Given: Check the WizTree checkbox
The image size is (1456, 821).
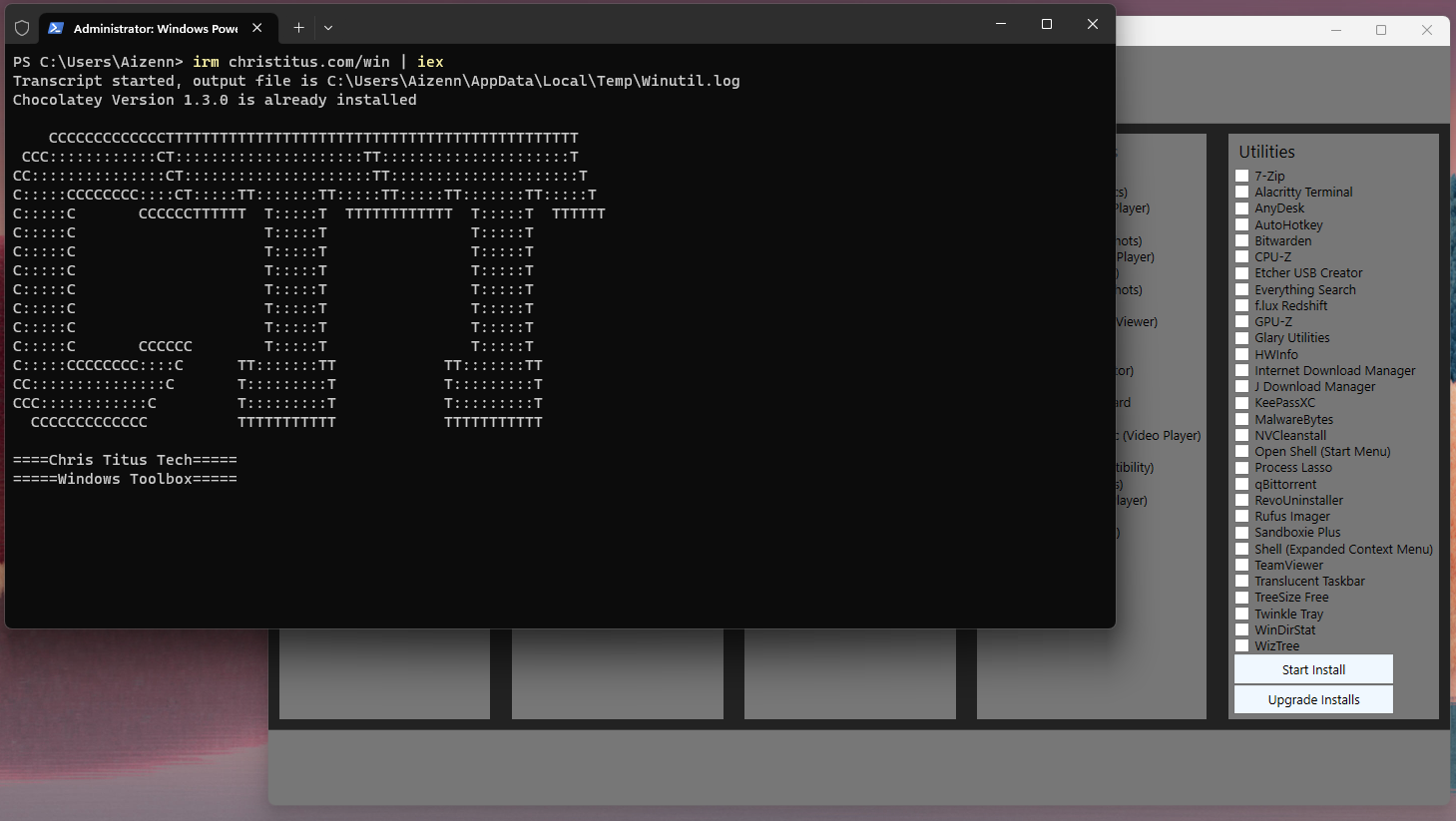Looking at the screenshot, I should pyautogui.click(x=1242, y=645).
